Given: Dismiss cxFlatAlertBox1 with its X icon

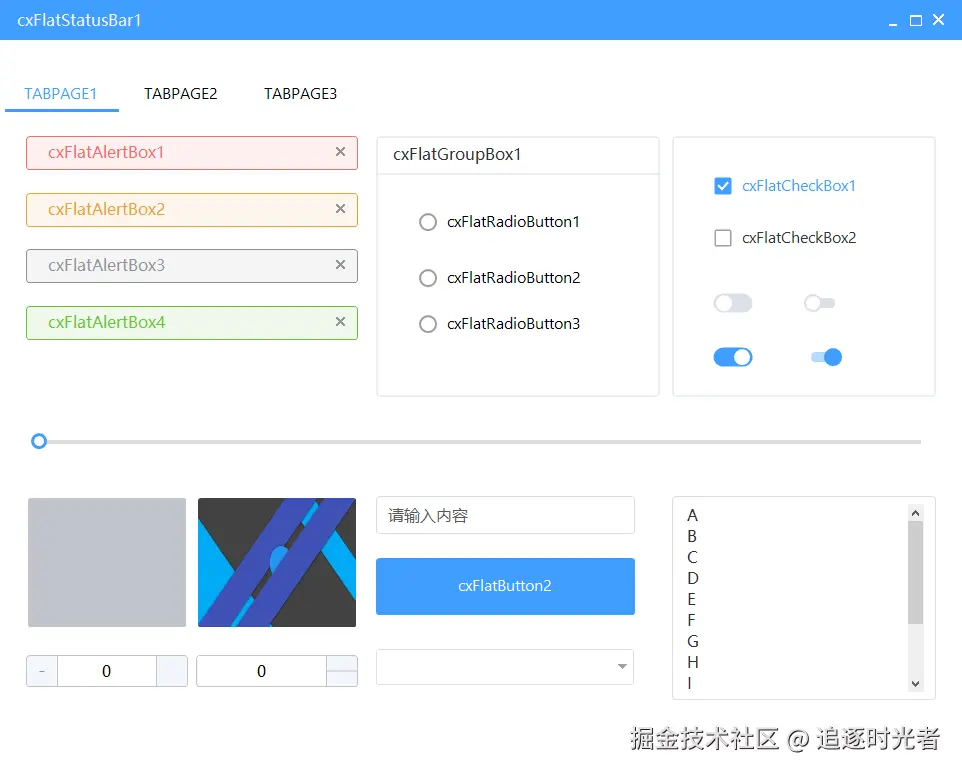Looking at the screenshot, I should (x=341, y=151).
